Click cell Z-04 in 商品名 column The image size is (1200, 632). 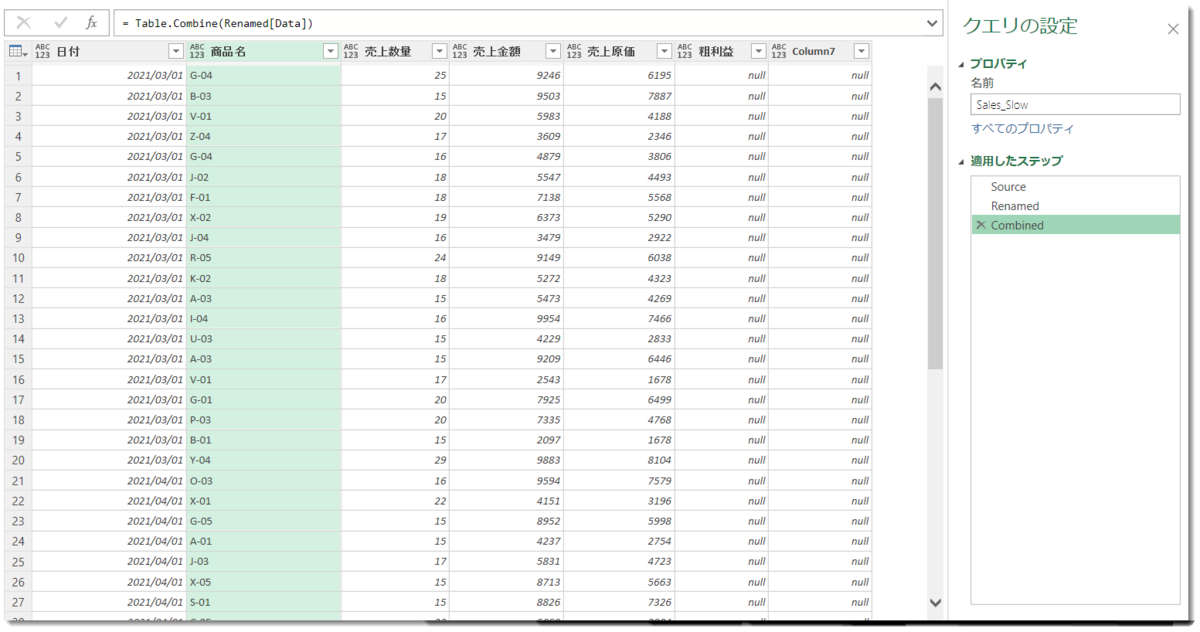(264, 136)
